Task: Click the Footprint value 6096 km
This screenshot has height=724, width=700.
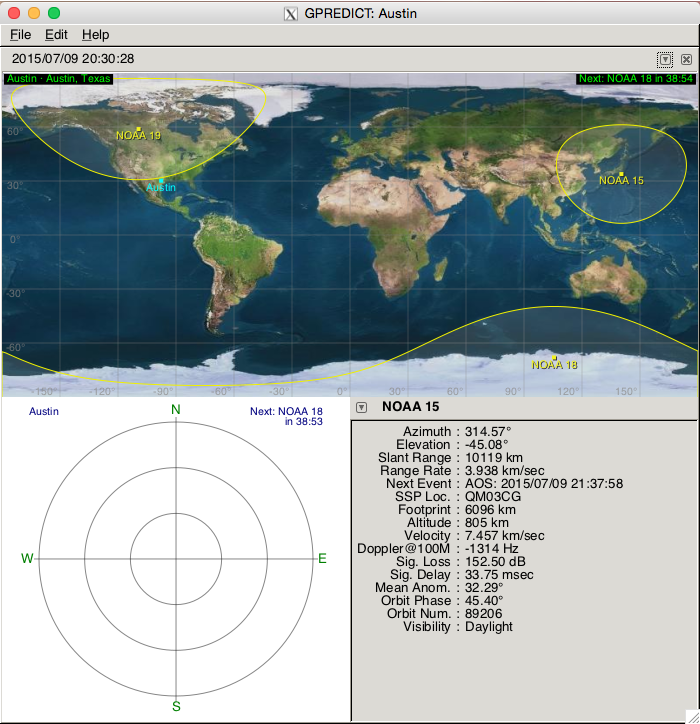Action: click(490, 510)
